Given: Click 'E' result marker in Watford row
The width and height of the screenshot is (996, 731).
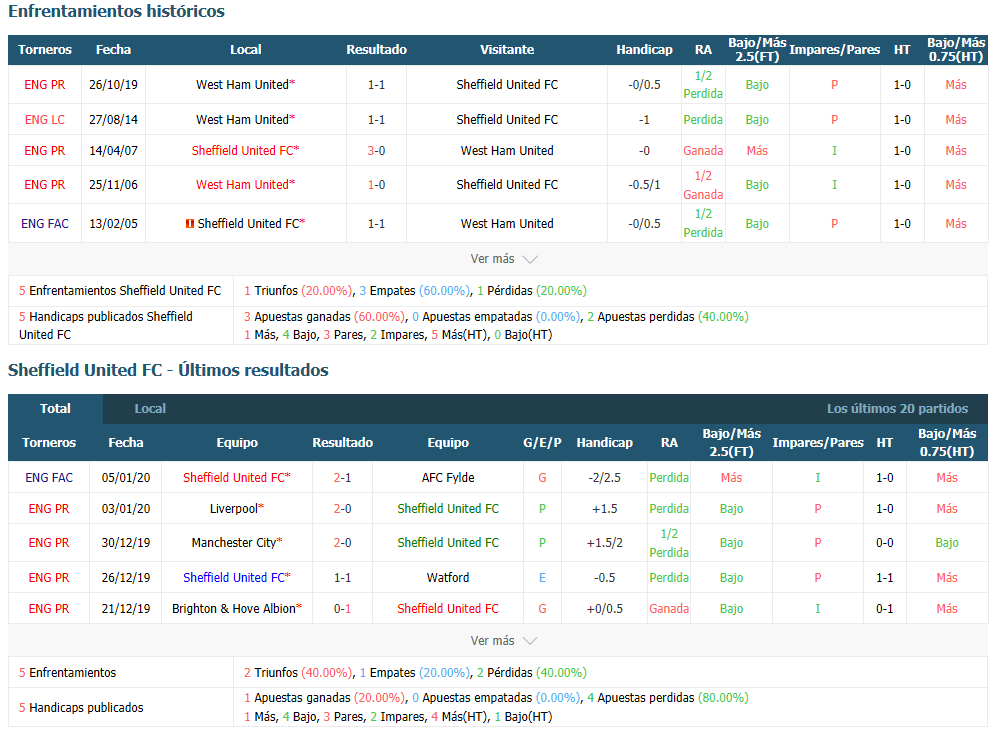Looking at the screenshot, I should pyautogui.click(x=542, y=578).
